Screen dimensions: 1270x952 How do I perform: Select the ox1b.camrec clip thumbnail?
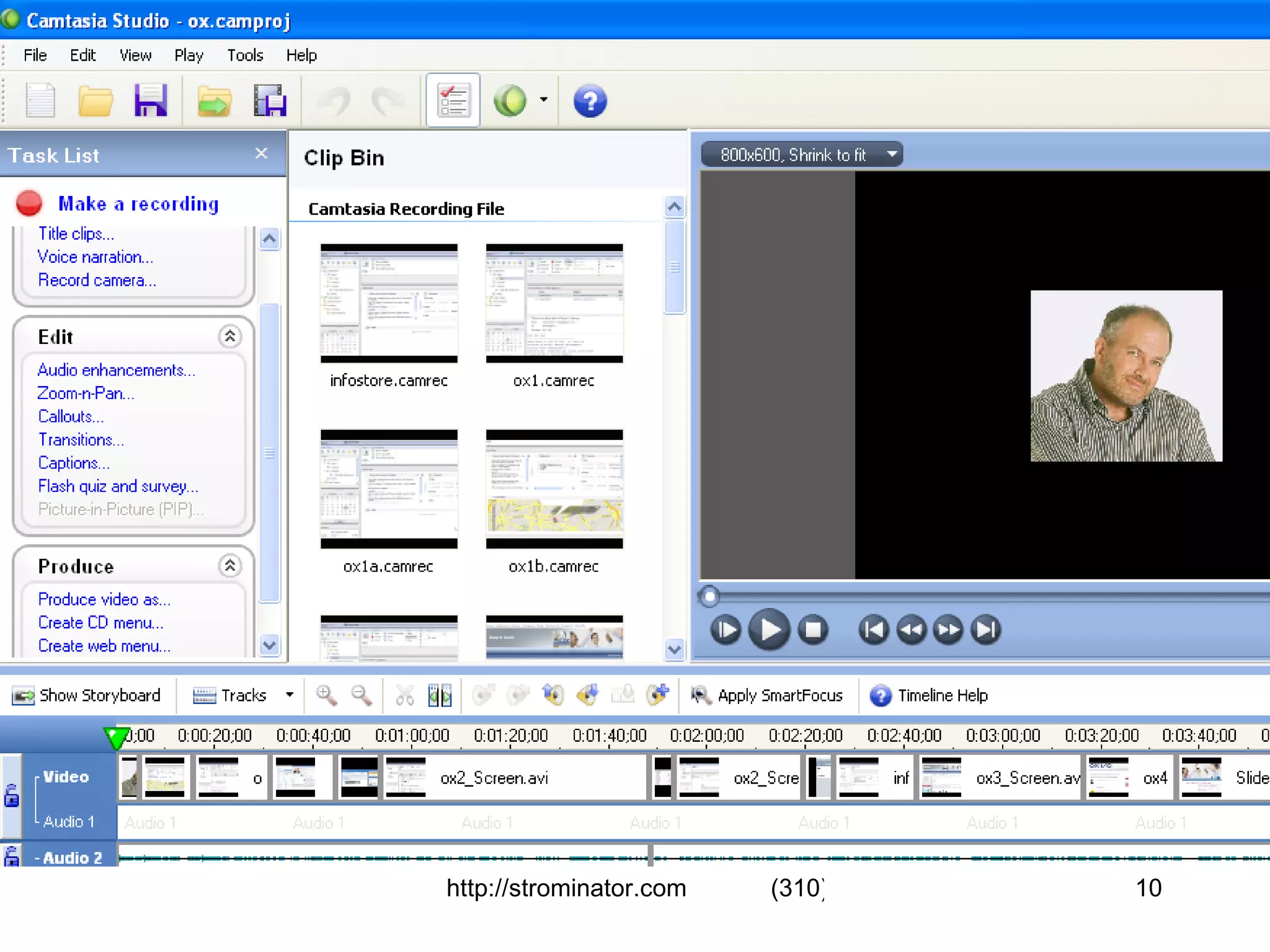(x=554, y=489)
